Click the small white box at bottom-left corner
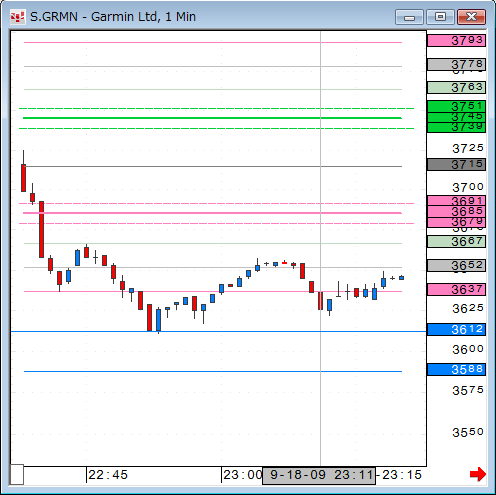Viewport: 496px width, 495px height. click(17, 474)
